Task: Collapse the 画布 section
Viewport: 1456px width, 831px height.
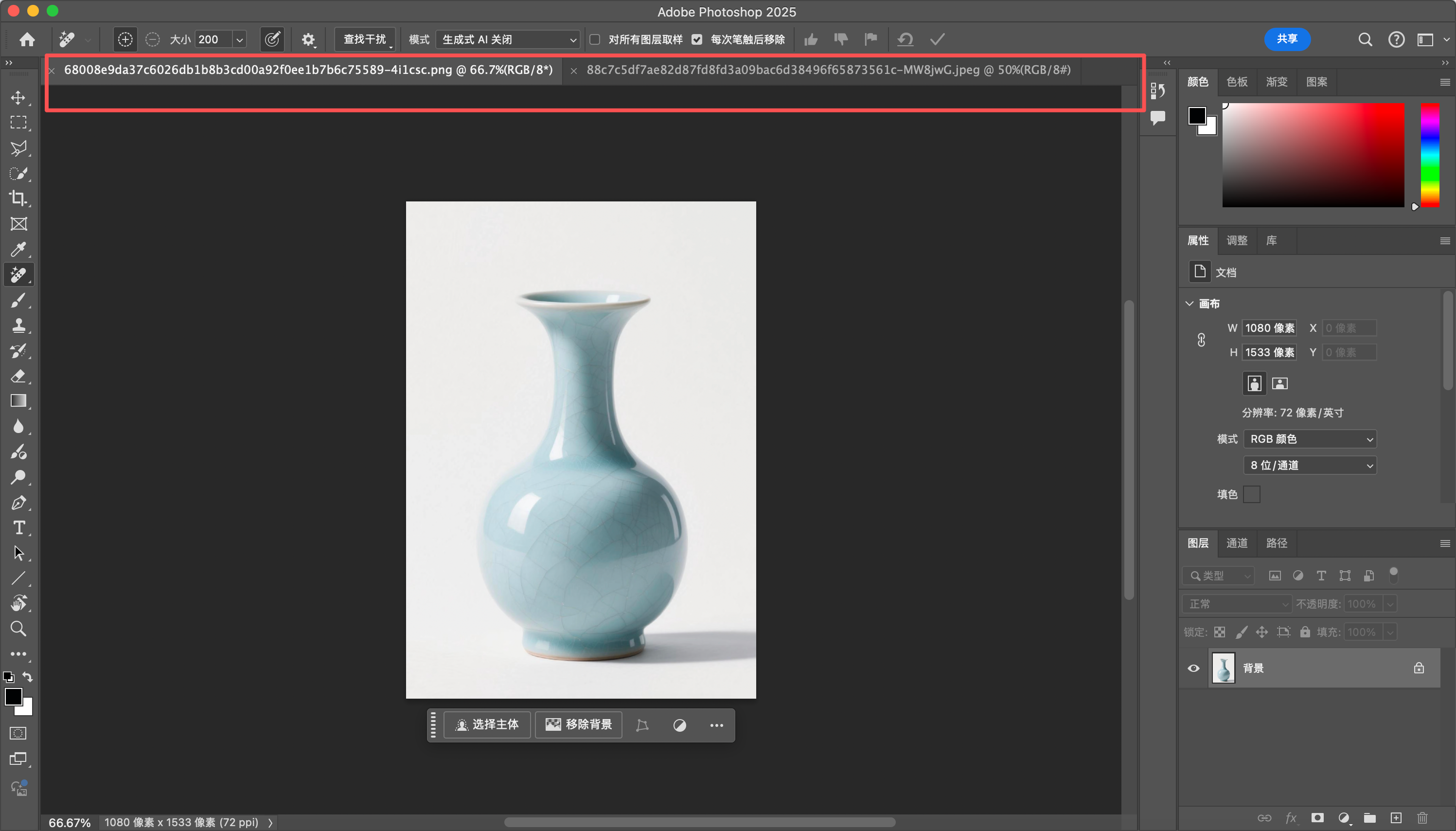Action: [1190, 304]
